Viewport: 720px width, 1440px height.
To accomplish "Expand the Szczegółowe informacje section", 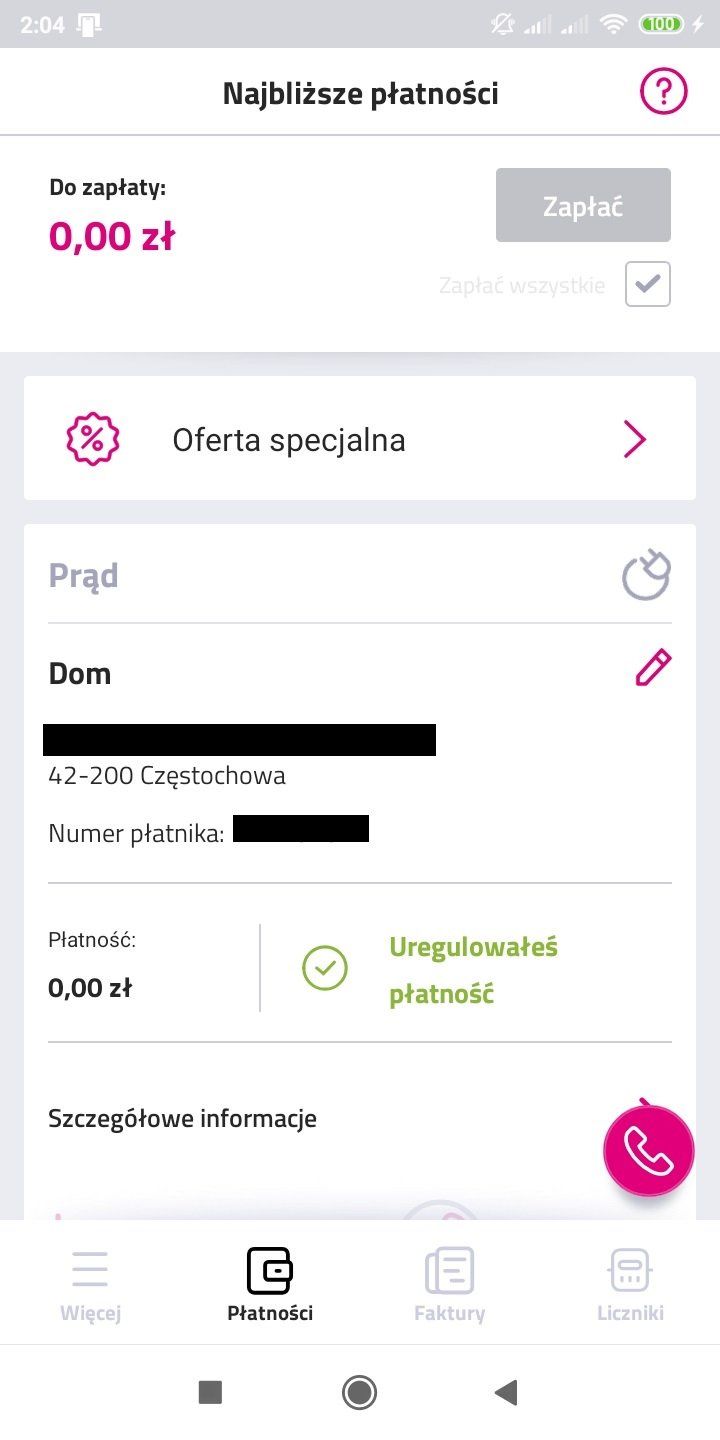I will coord(182,1118).
